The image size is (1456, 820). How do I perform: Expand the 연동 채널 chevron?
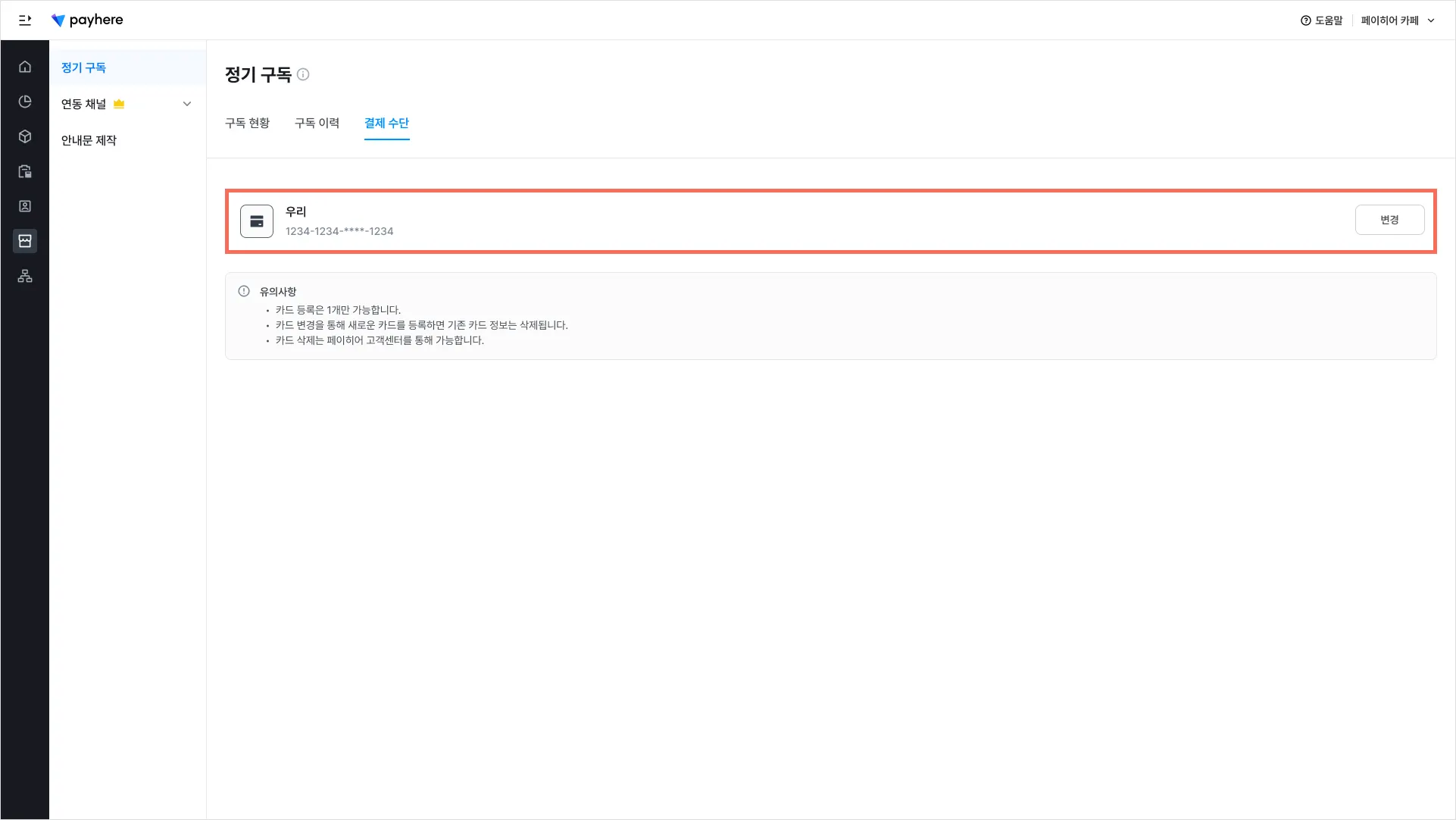coord(187,104)
